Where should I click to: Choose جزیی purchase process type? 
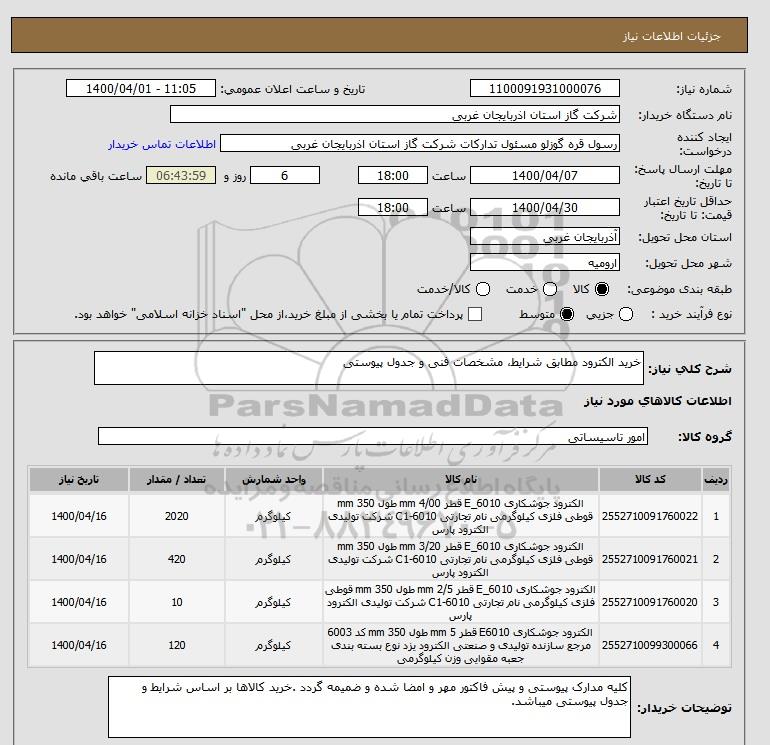(x=626, y=314)
